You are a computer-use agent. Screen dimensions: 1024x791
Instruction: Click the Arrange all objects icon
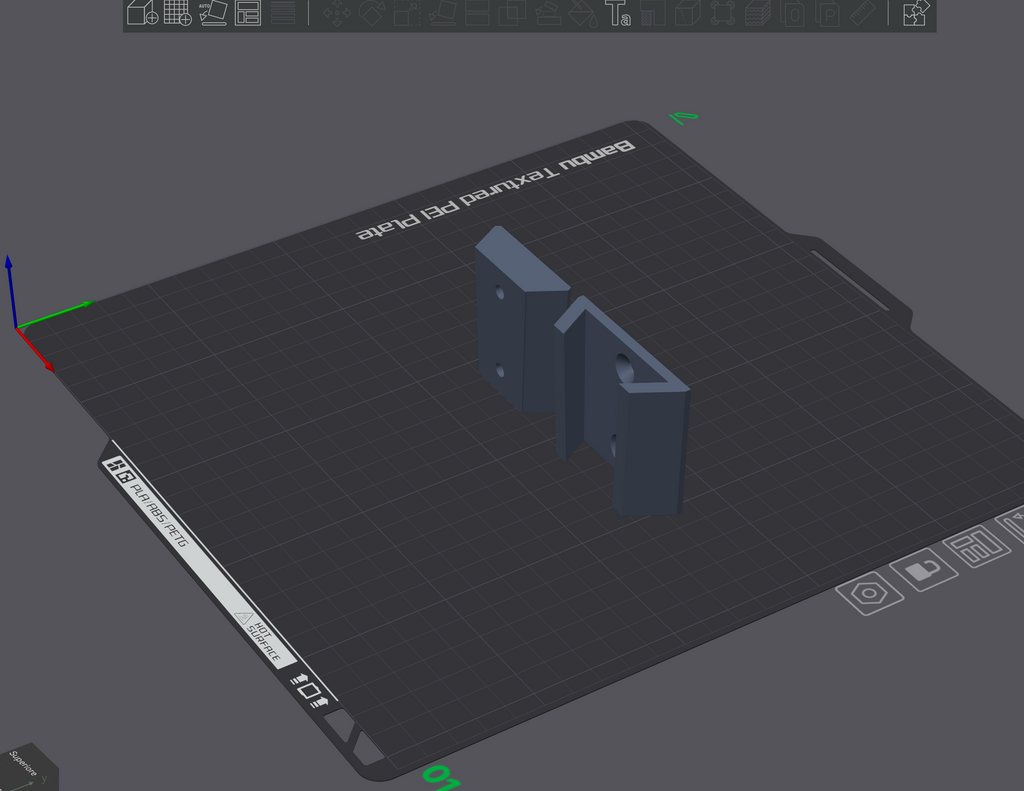[x=248, y=12]
